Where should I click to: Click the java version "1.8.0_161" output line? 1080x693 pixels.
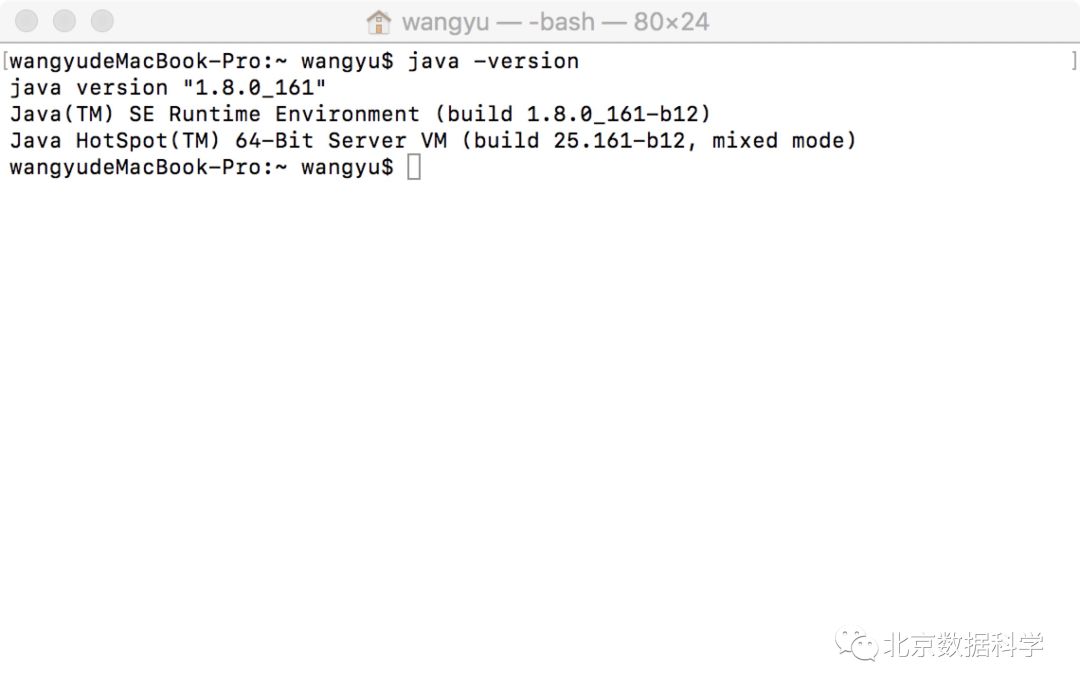168,88
